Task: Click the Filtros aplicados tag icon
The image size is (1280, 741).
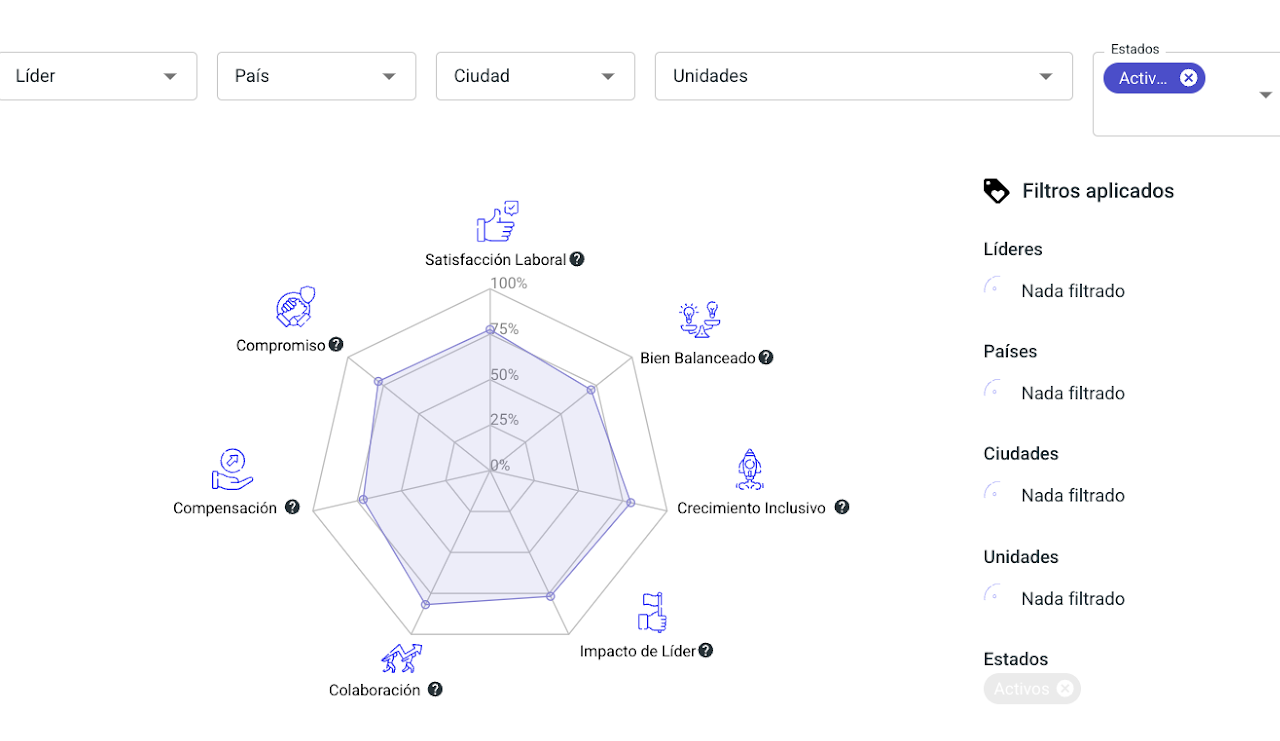Action: point(996,191)
